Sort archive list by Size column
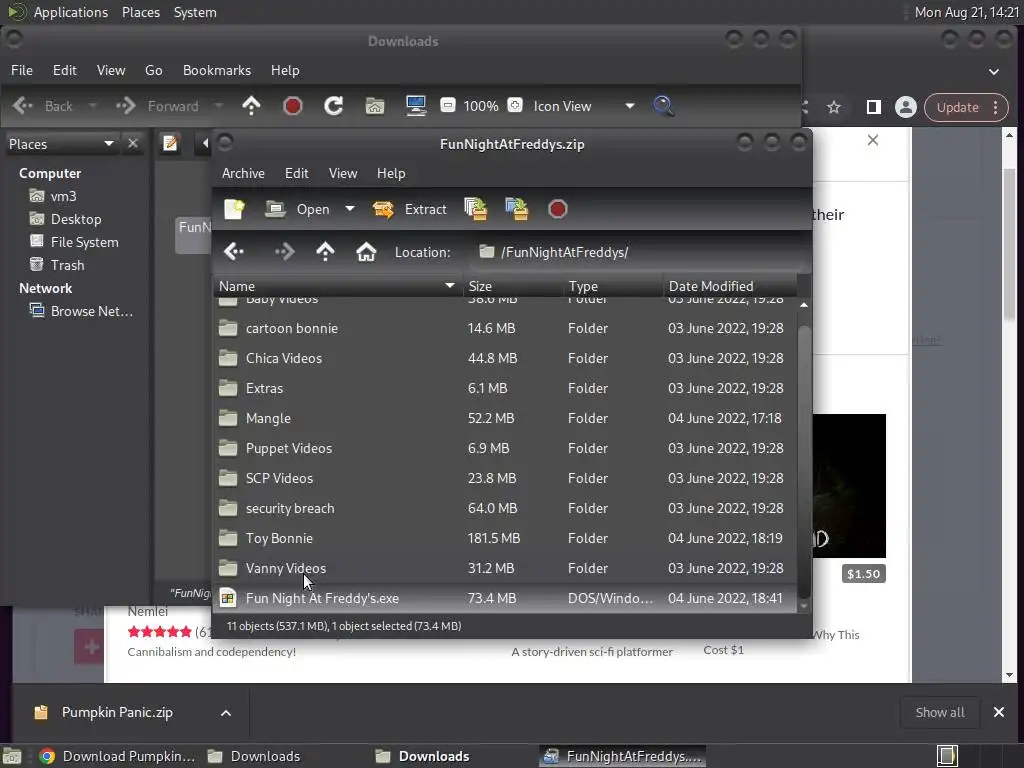Image resolution: width=1024 pixels, height=768 pixels. (513, 286)
